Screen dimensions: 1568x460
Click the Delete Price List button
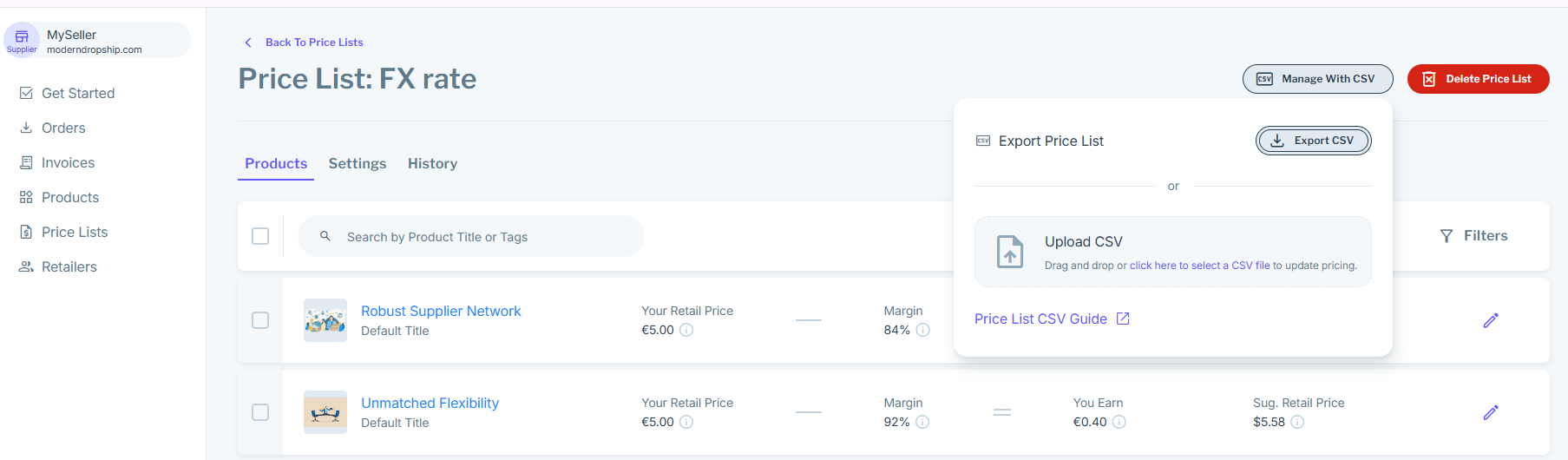click(1478, 79)
